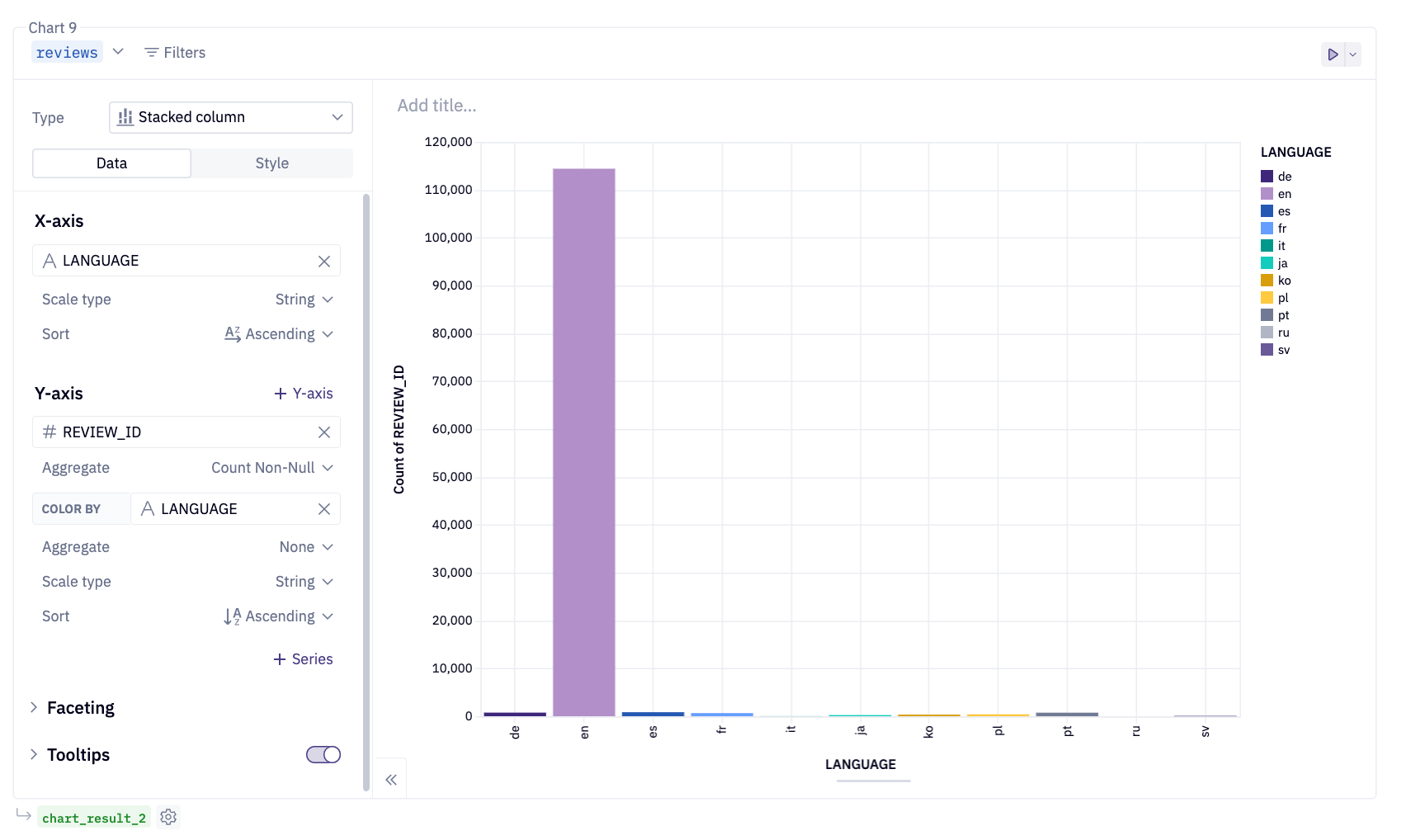Toggle the ascending sort icon under X-axis
Viewport: 1406px width, 840px height.
pos(233,333)
